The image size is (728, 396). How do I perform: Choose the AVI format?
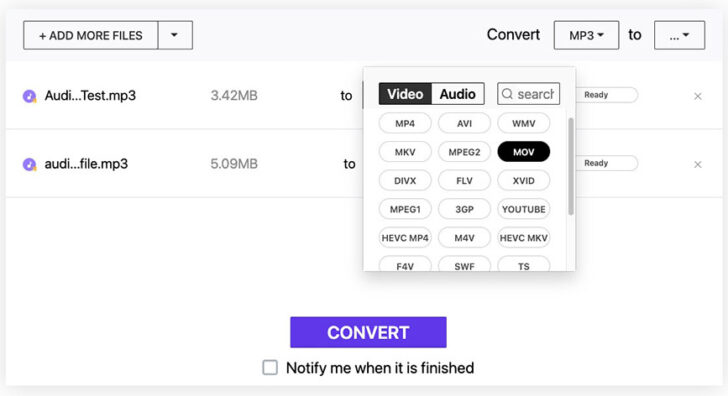[x=464, y=123]
